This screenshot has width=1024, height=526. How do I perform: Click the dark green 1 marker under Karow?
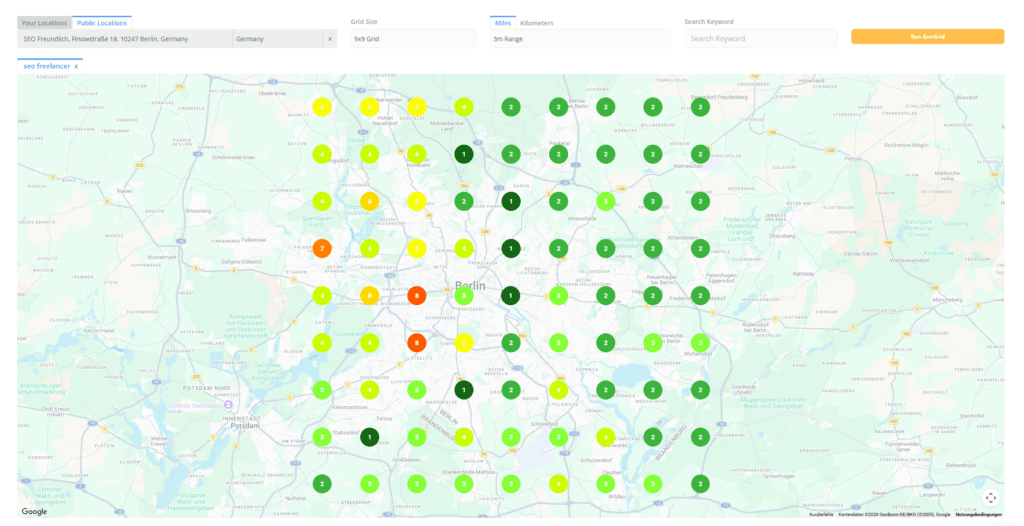pos(511,201)
